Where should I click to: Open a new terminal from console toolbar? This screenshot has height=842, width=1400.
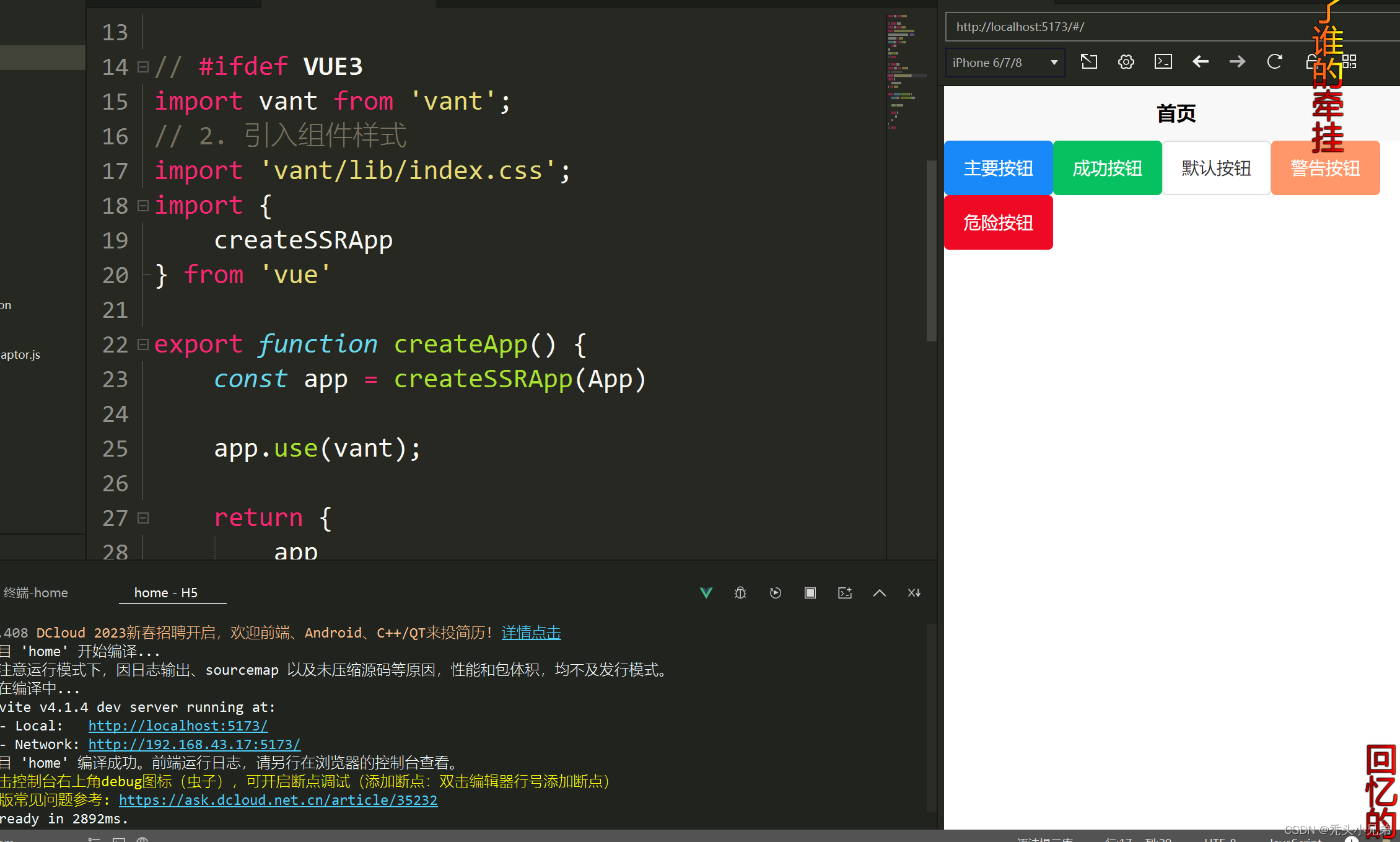(845, 593)
